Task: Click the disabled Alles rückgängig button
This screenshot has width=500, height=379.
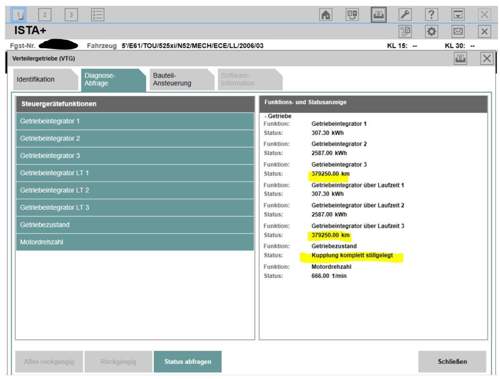Action: coord(49,362)
